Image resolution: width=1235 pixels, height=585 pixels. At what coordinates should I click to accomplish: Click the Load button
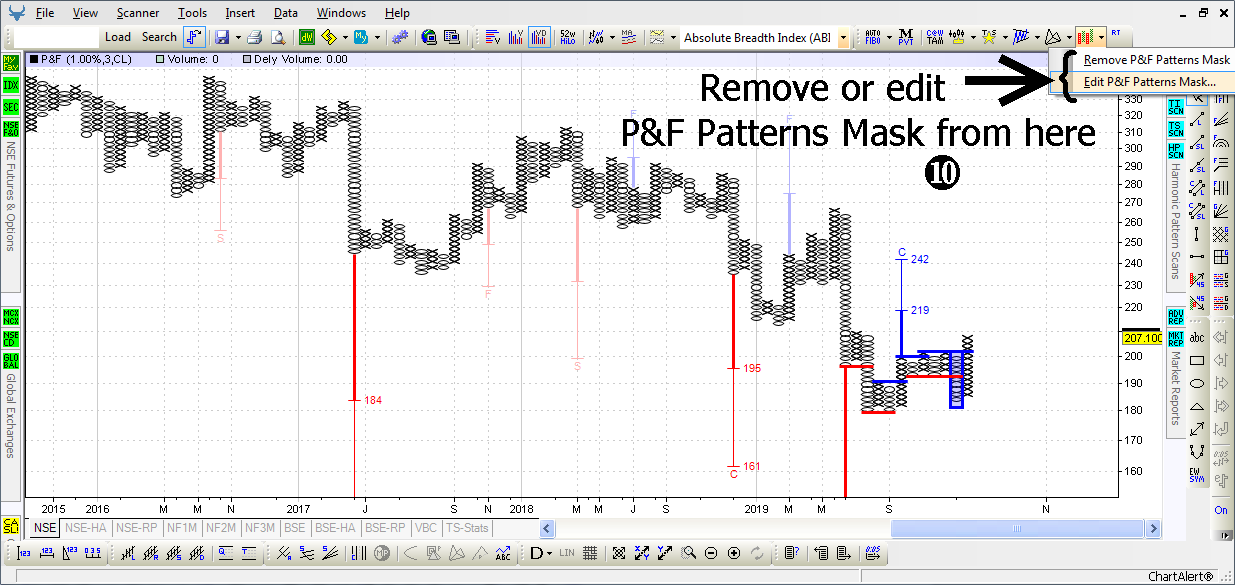point(118,37)
